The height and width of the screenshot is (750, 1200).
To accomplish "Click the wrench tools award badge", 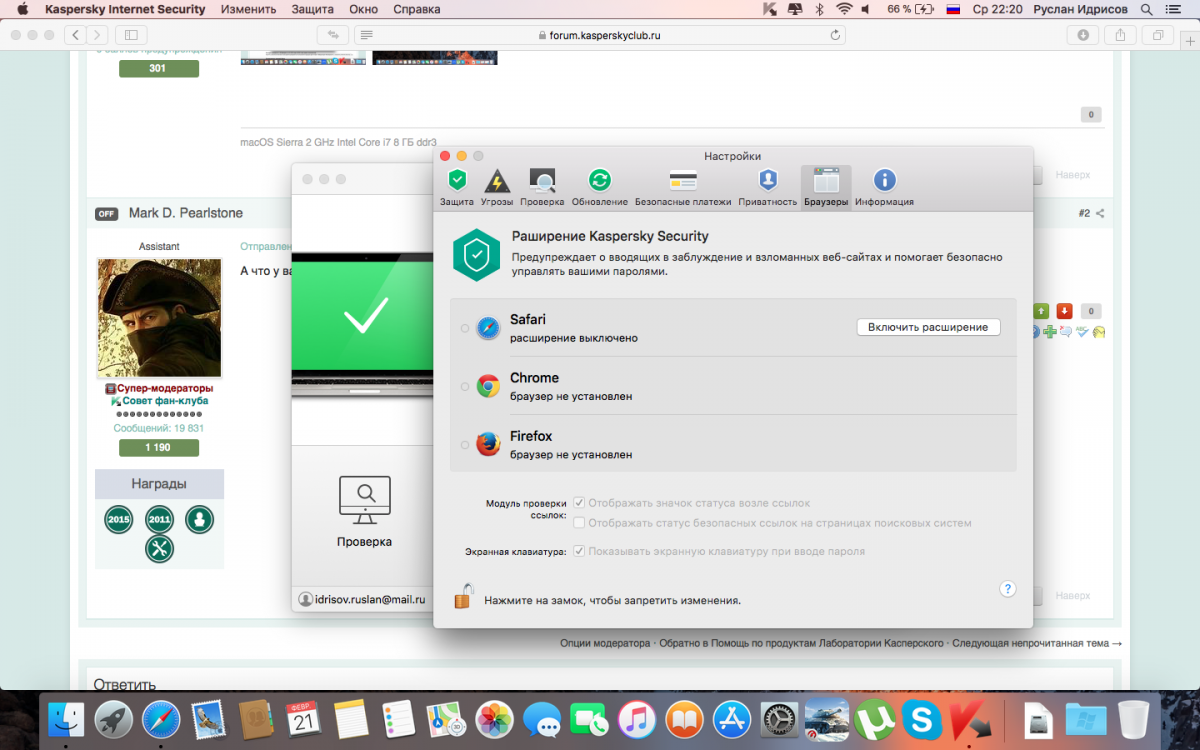I will coord(159,549).
